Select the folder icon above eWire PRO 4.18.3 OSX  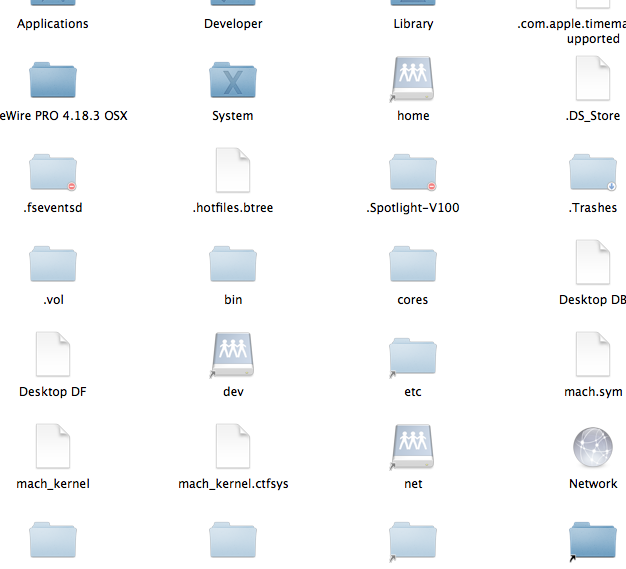53,80
